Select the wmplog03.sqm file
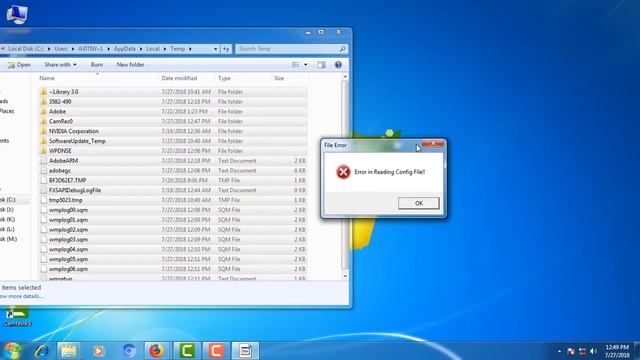The width and height of the screenshot is (640, 360). coord(173,239)
